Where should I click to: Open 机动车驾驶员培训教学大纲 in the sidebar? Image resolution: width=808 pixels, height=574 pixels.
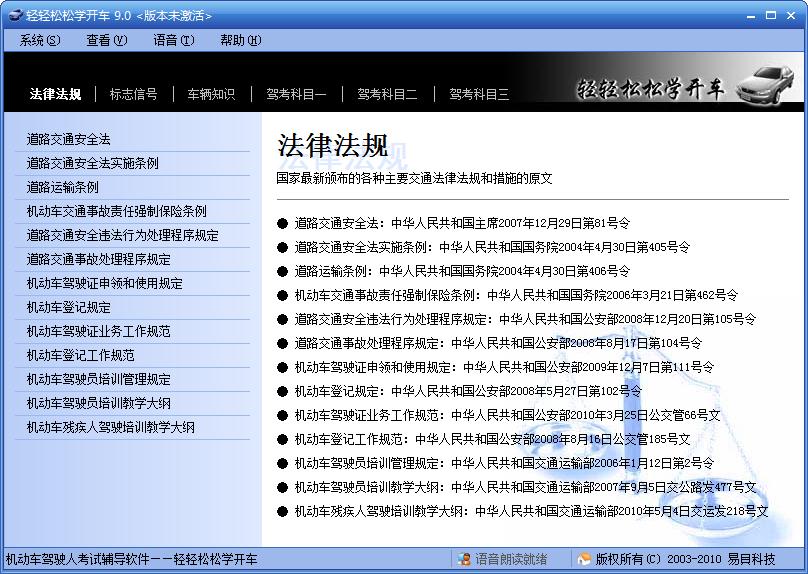pos(98,403)
